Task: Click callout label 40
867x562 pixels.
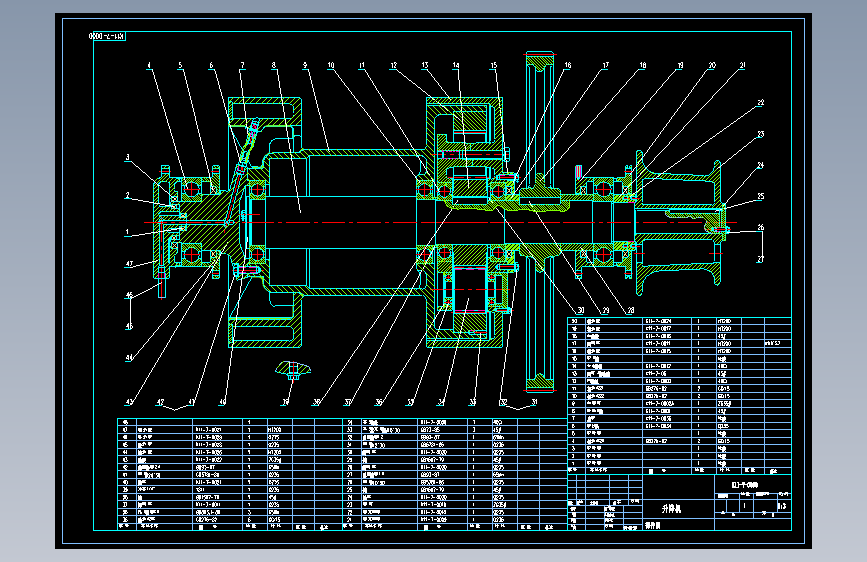Action: [x=223, y=402]
